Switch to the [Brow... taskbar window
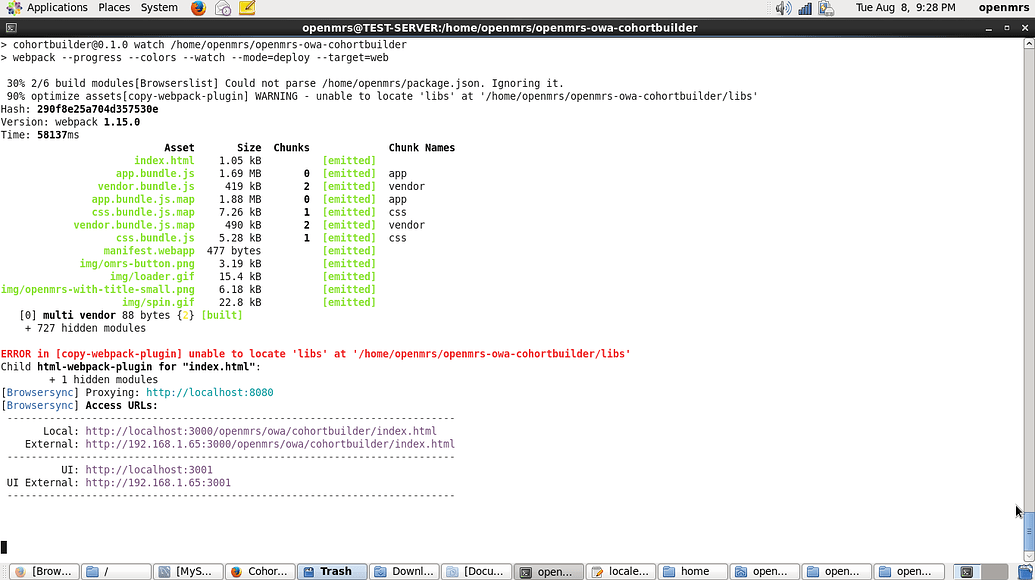The width and height of the screenshot is (1035, 580). tap(44, 571)
